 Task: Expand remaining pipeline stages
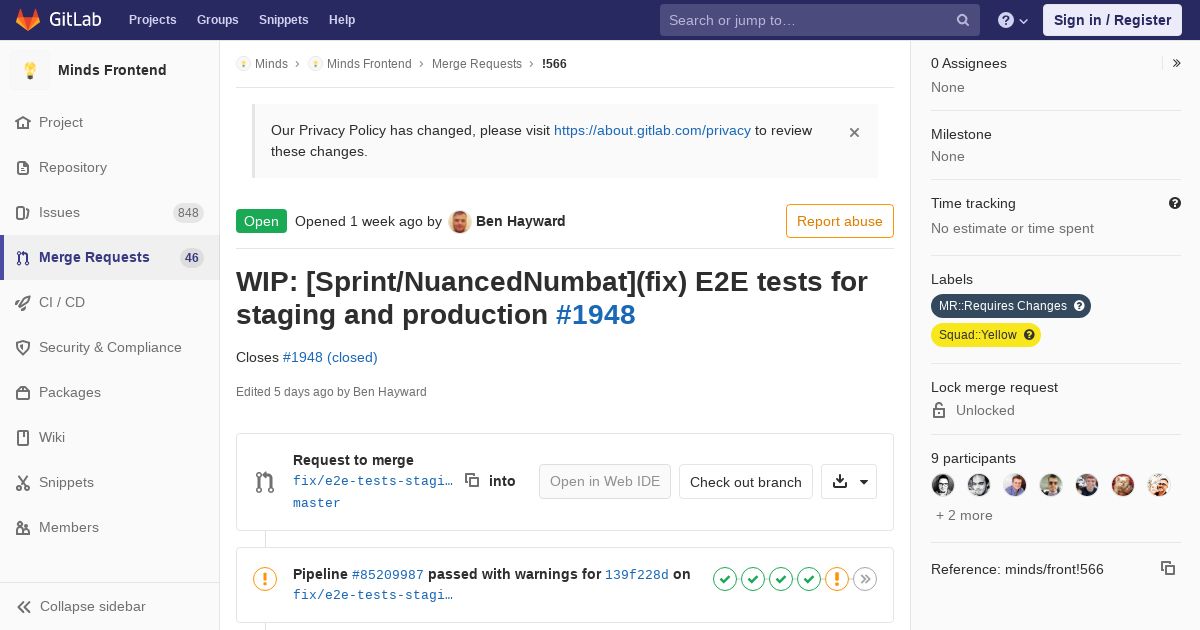[x=865, y=579]
